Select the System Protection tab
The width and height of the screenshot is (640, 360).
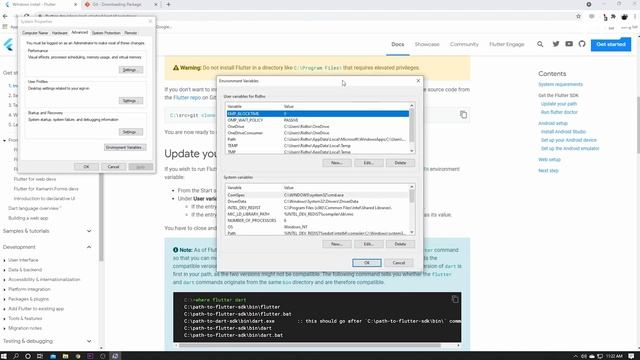click(x=106, y=33)
